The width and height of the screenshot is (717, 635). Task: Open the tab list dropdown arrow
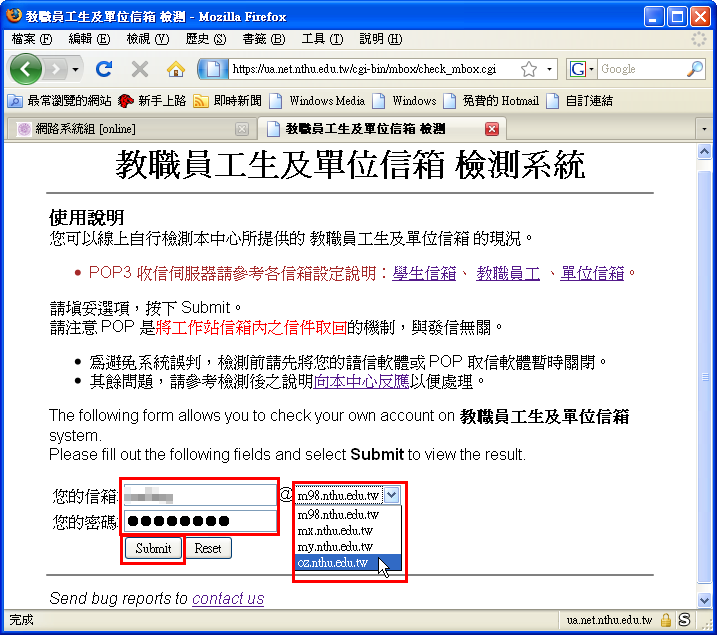click(704, 129)
